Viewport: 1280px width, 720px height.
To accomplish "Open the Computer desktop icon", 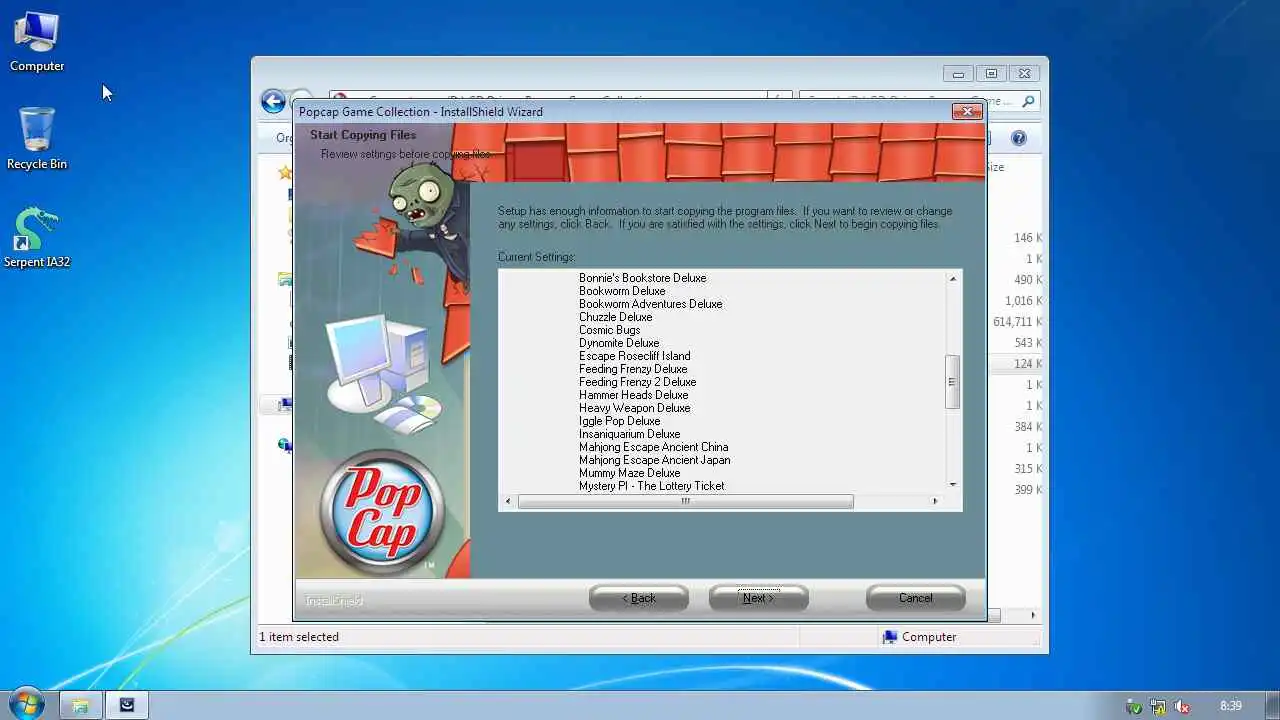I will [37, 42].
